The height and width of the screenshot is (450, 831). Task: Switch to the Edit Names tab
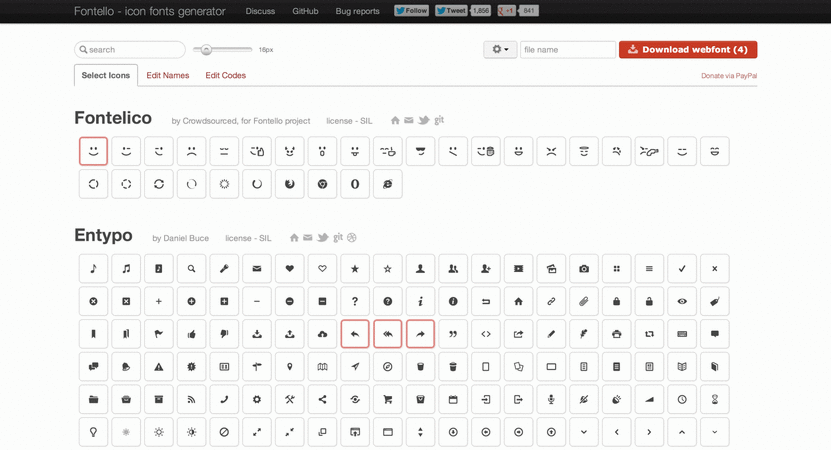167,75
